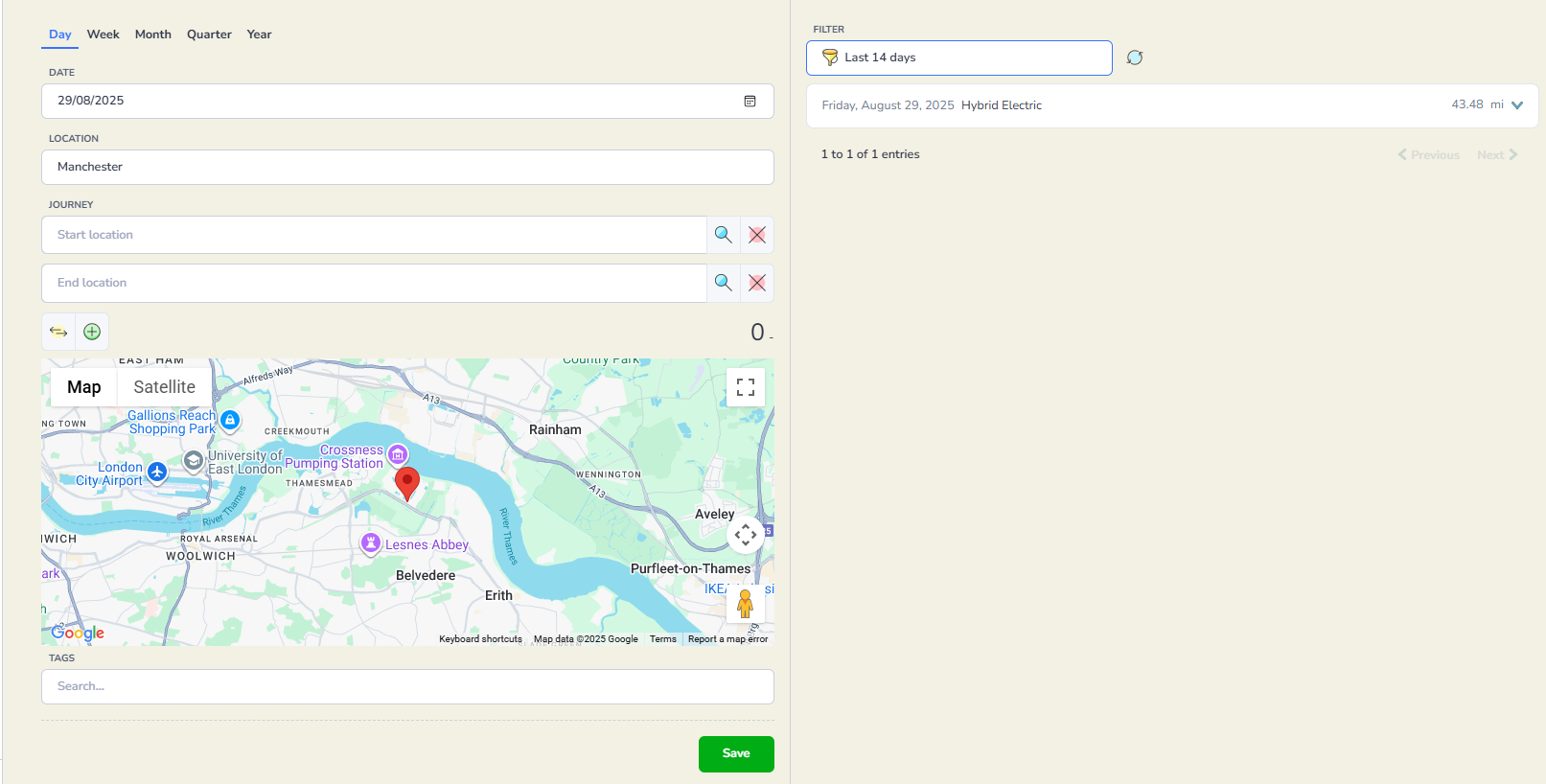The height and width of the screenshot is (784, 1546).
Task: Focus the date field showing 29/08/2025
Action: click(x=407, y=101)
